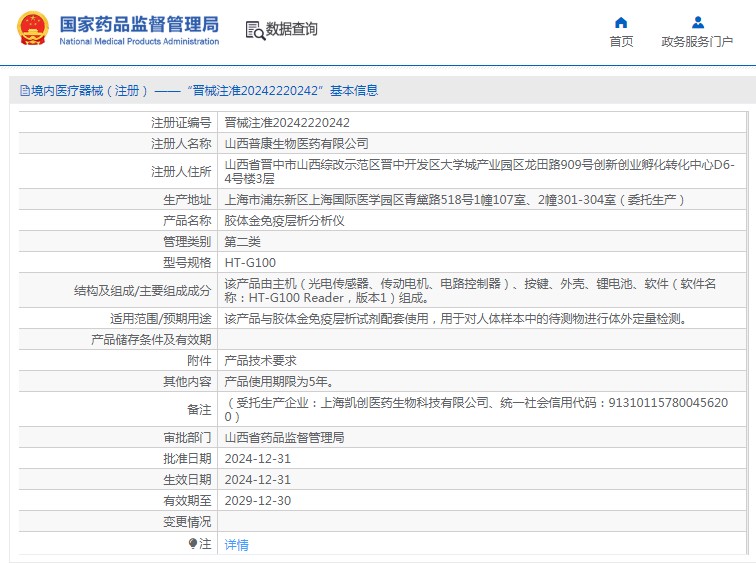Click the 数据查询 magnifier document icon
This screenshot has width=756, height=563.
[254, 30]
